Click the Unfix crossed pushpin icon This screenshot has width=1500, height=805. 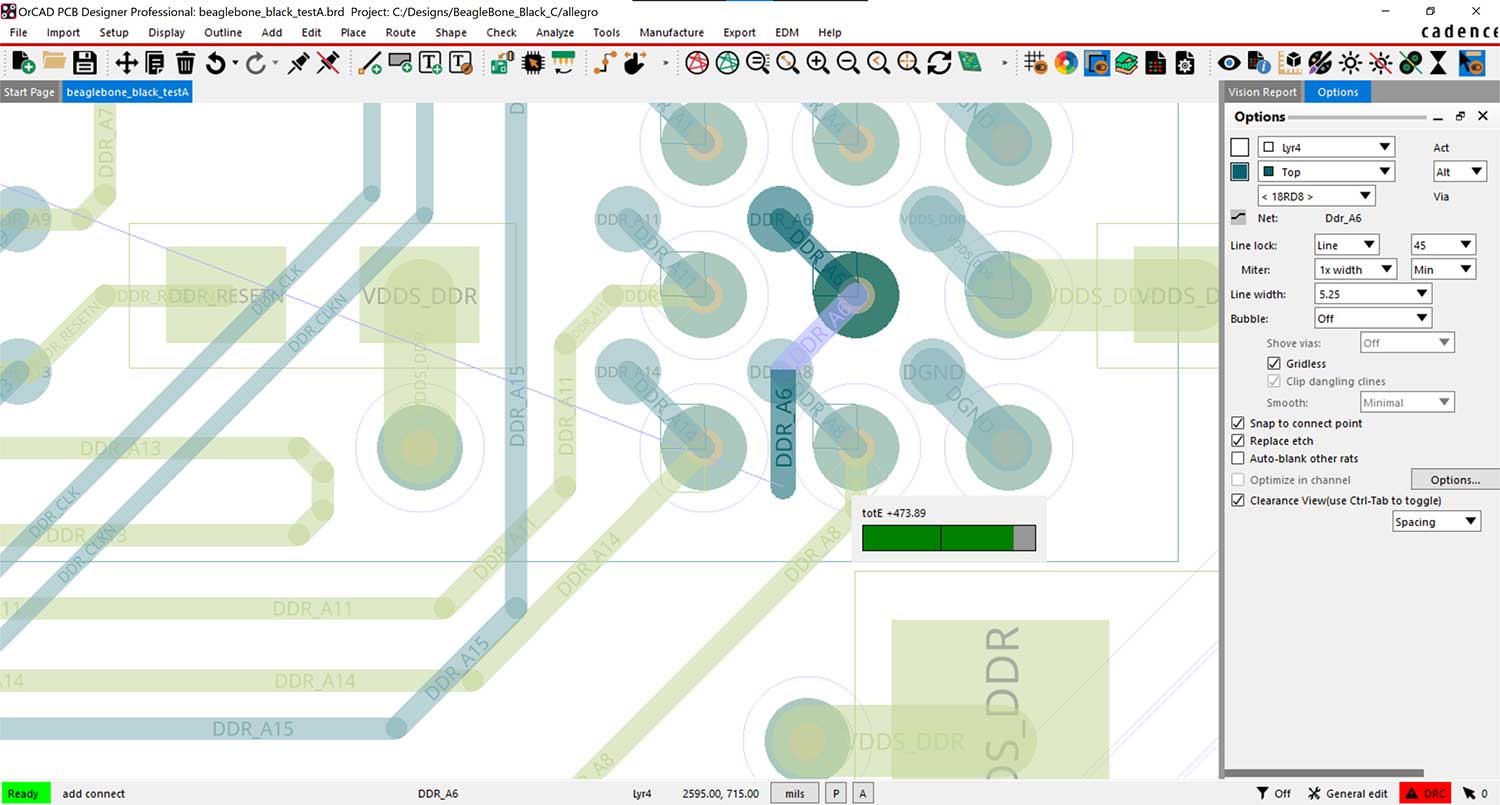click(x=327, y=63)
